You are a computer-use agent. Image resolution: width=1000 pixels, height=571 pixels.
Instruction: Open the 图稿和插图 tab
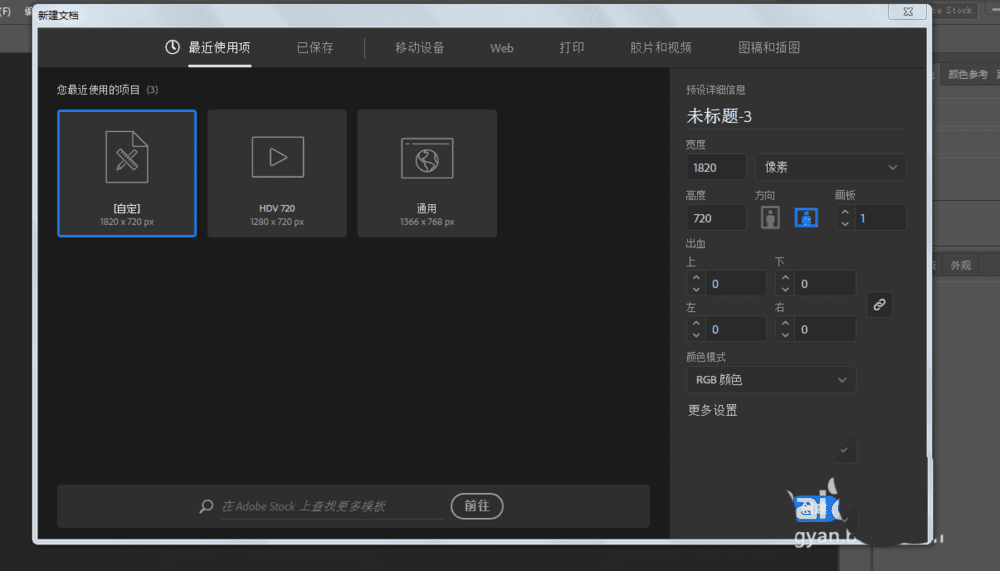point(768,48)
